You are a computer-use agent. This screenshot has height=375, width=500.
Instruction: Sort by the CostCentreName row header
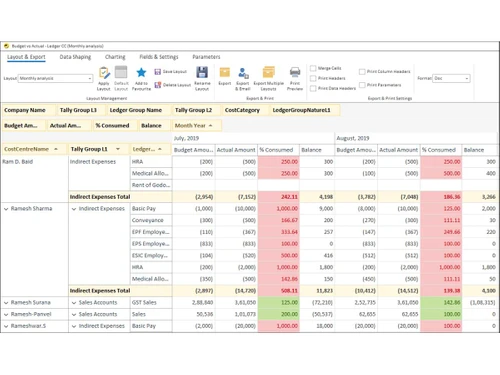(x=35, y=149)
